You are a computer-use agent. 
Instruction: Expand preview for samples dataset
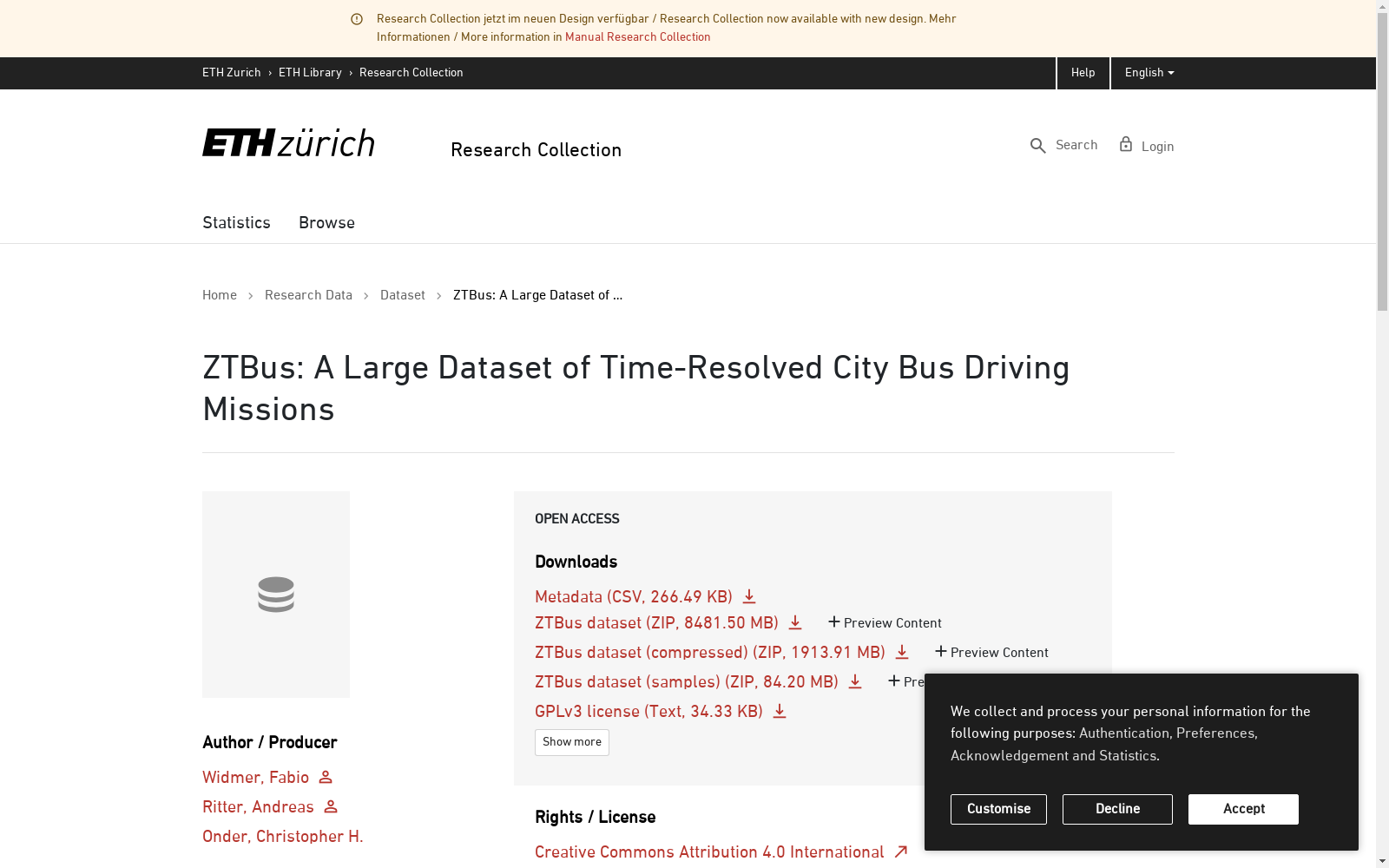point(905,682)
